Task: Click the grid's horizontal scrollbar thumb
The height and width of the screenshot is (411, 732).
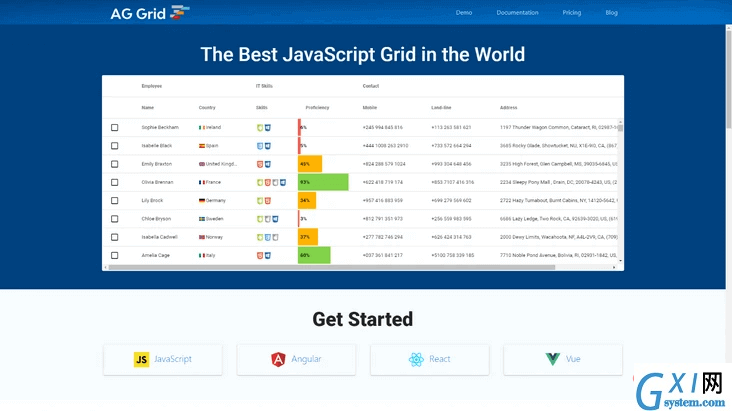Action: point(331,268)
